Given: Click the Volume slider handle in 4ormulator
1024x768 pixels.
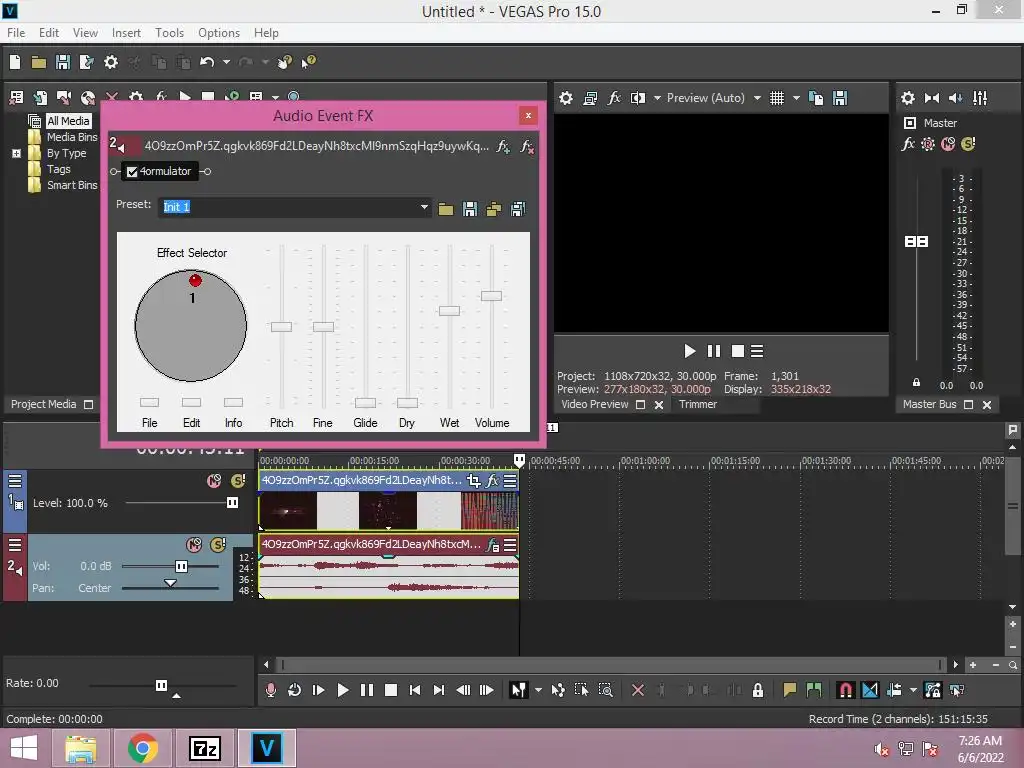Looking at the screenshot, I should pyautogui.click(x=491, y=296).
